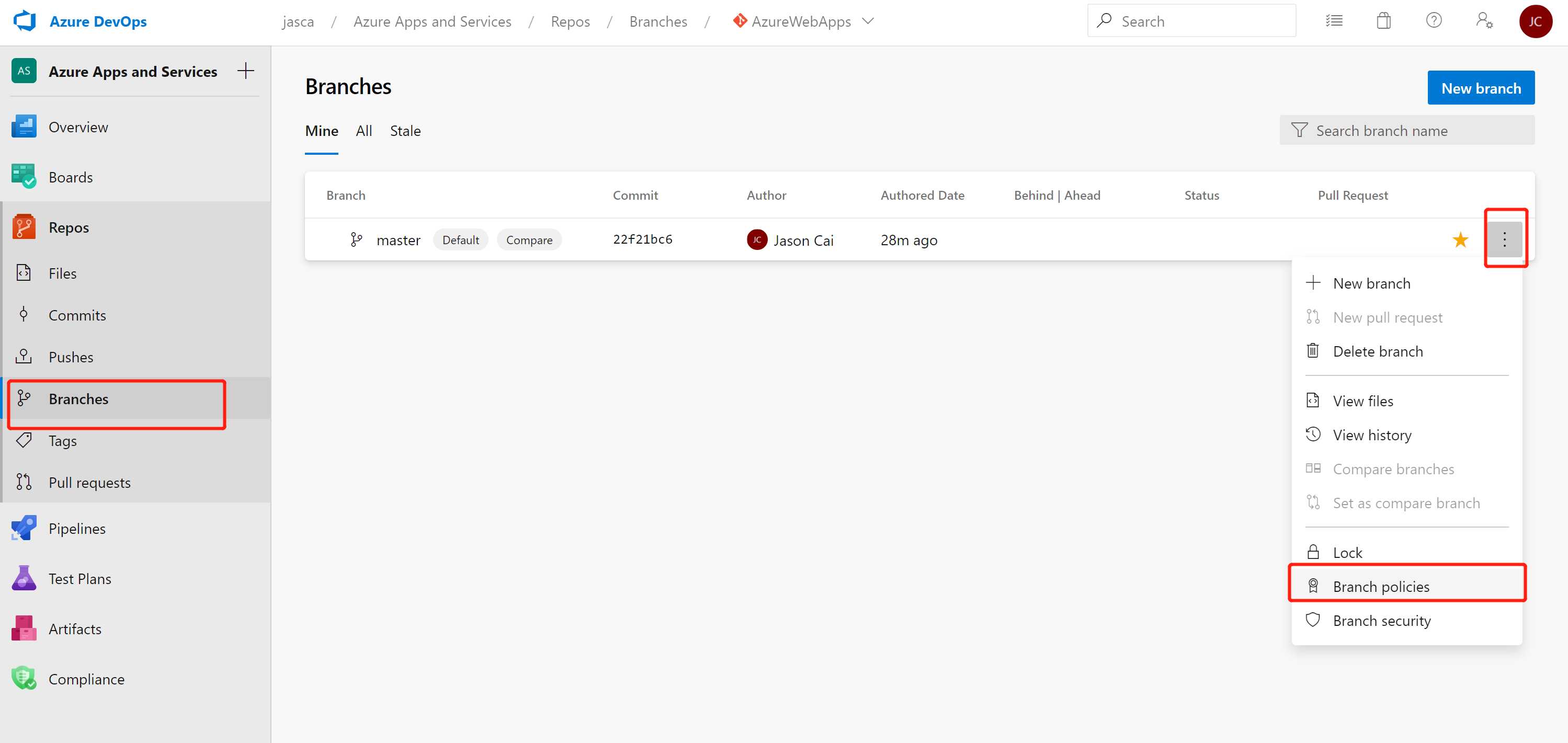The width and height of the screenshot is (1568, 743).
Task: Click the AS project avatar
Action: [24, 71]
